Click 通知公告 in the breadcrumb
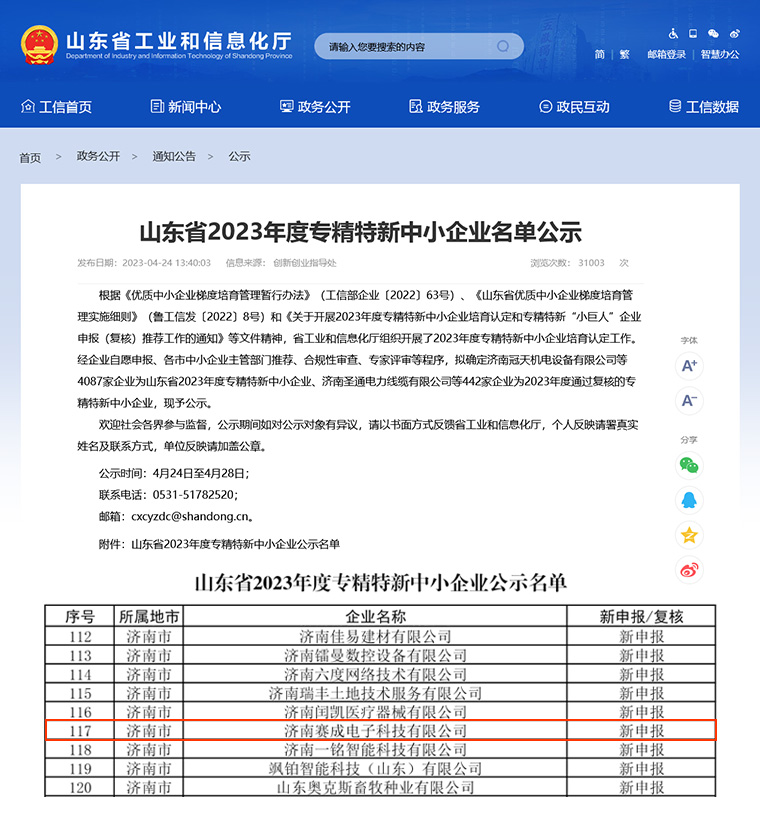 point(174,157)
